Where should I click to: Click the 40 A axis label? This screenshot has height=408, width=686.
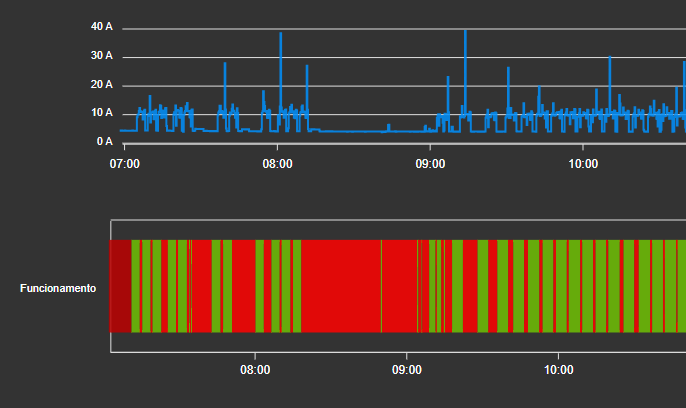(102, 27)
